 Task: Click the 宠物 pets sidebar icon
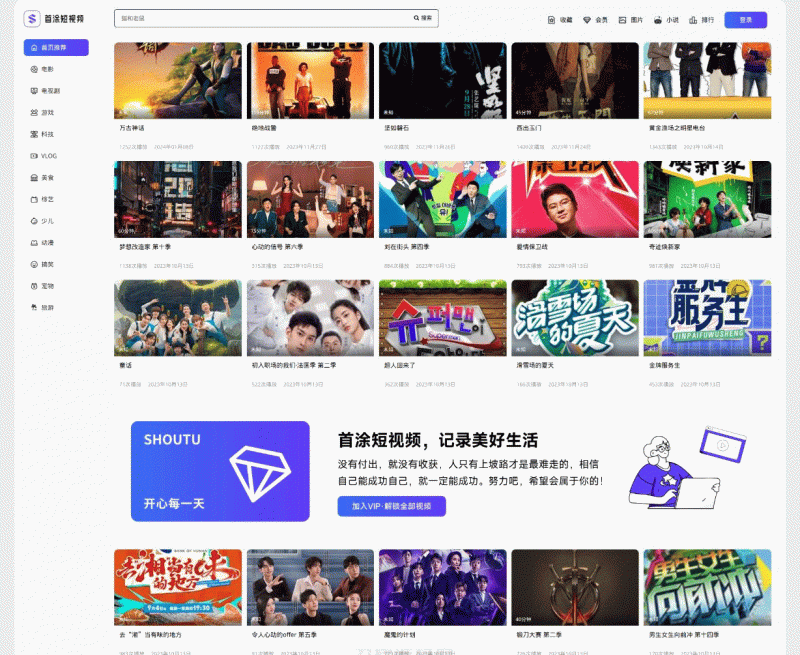click(x=34, y=285)
